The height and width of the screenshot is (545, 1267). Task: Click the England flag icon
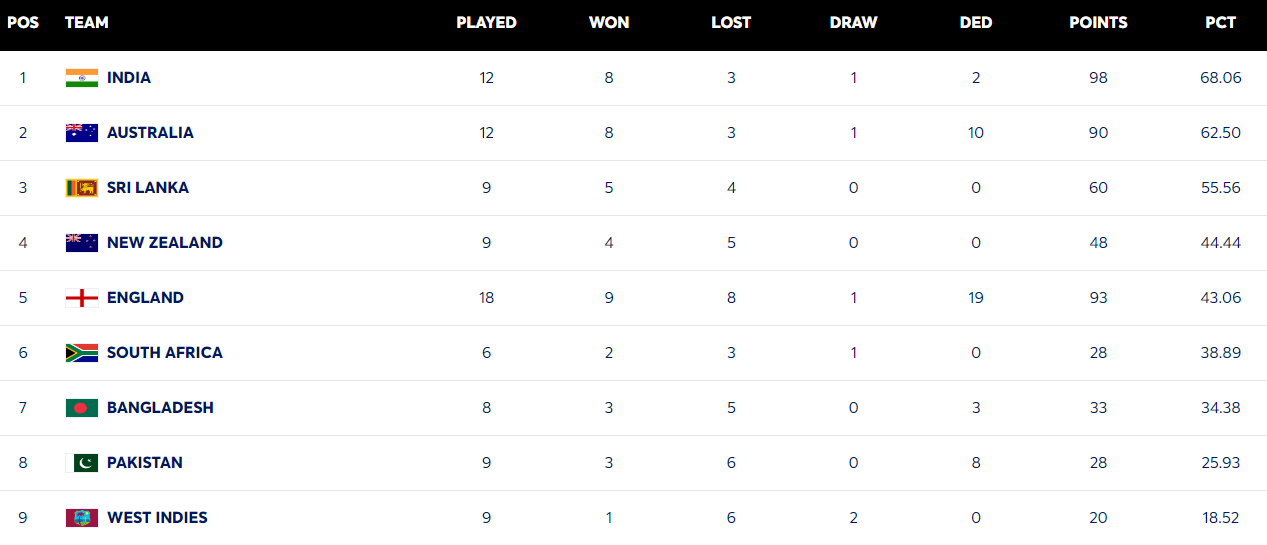(x=82, y=298)
